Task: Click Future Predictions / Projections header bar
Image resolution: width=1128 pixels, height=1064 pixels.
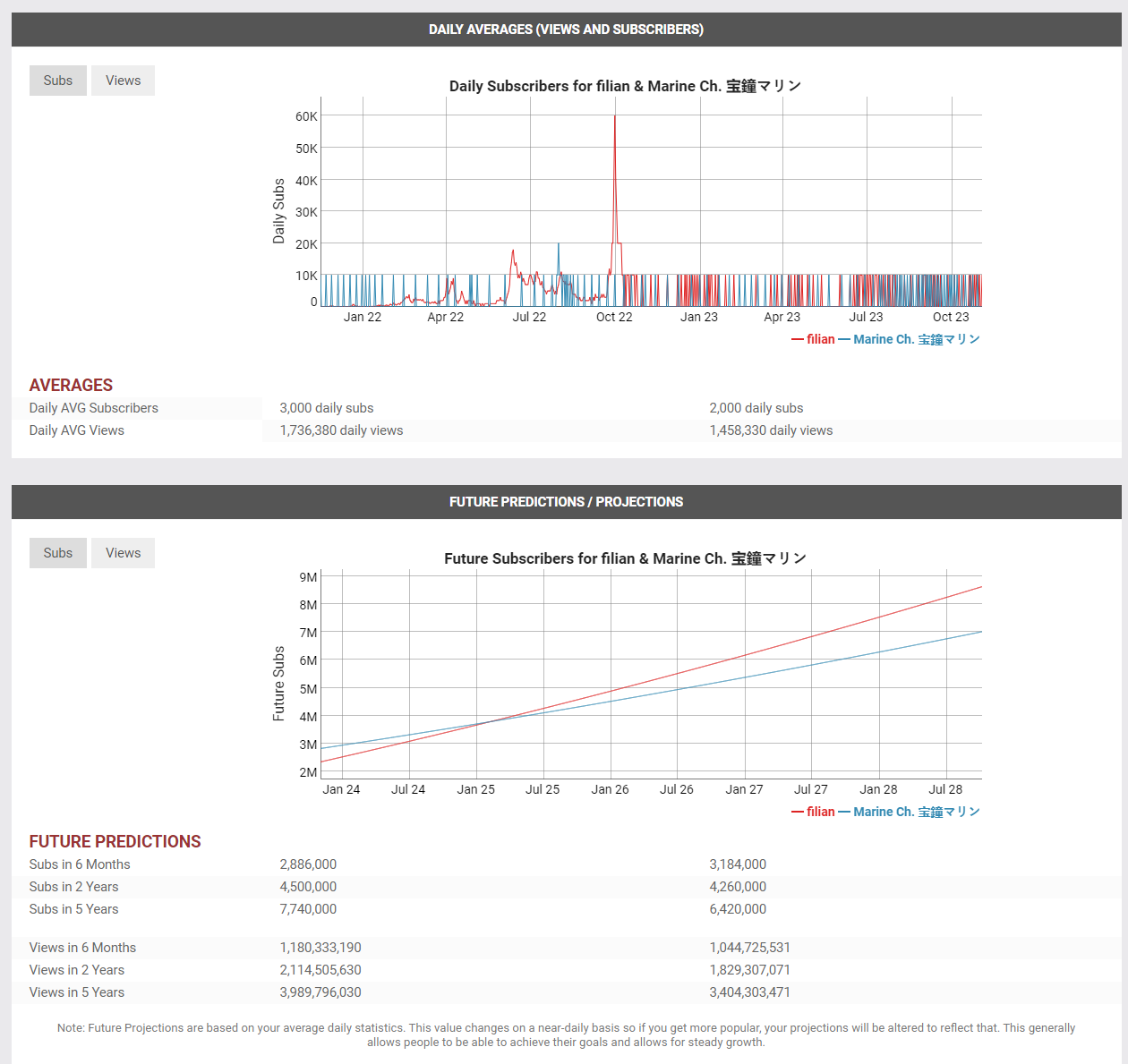Action: tap(566, 502)
